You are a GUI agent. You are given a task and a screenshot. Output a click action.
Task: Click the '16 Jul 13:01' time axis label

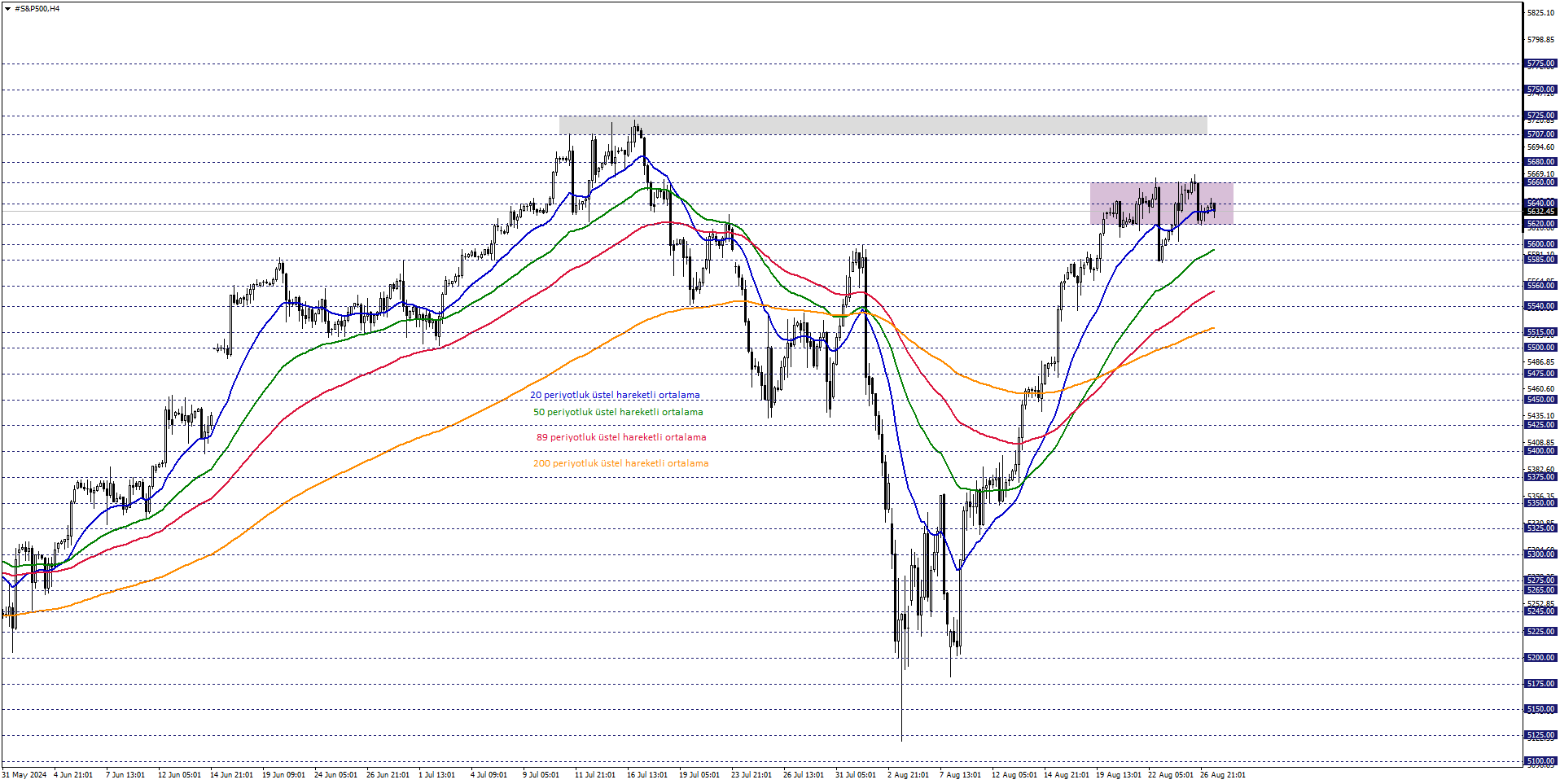coord(647,775)
